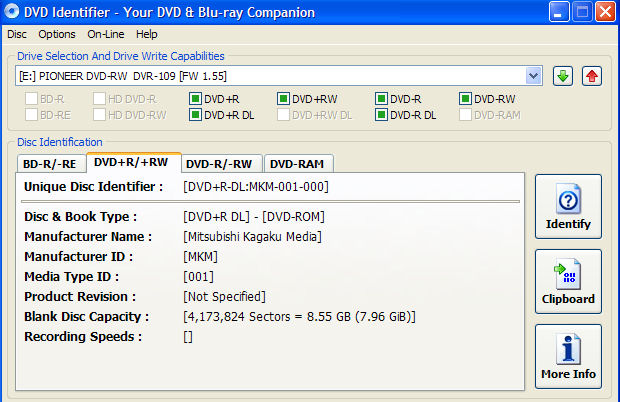Image resolution: width=620 pixels, height=402 pixels.
Task: Click the [DVD+R-DL:MKM-001-000] identifier value
Action: point(255,187)
